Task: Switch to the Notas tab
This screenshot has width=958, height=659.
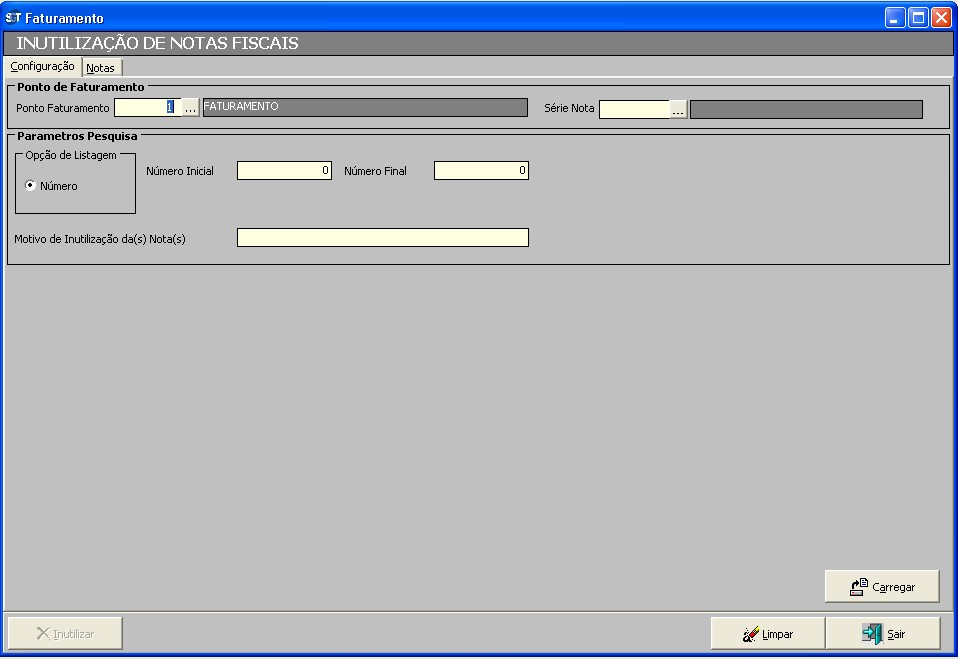Action: pos(101,68)
